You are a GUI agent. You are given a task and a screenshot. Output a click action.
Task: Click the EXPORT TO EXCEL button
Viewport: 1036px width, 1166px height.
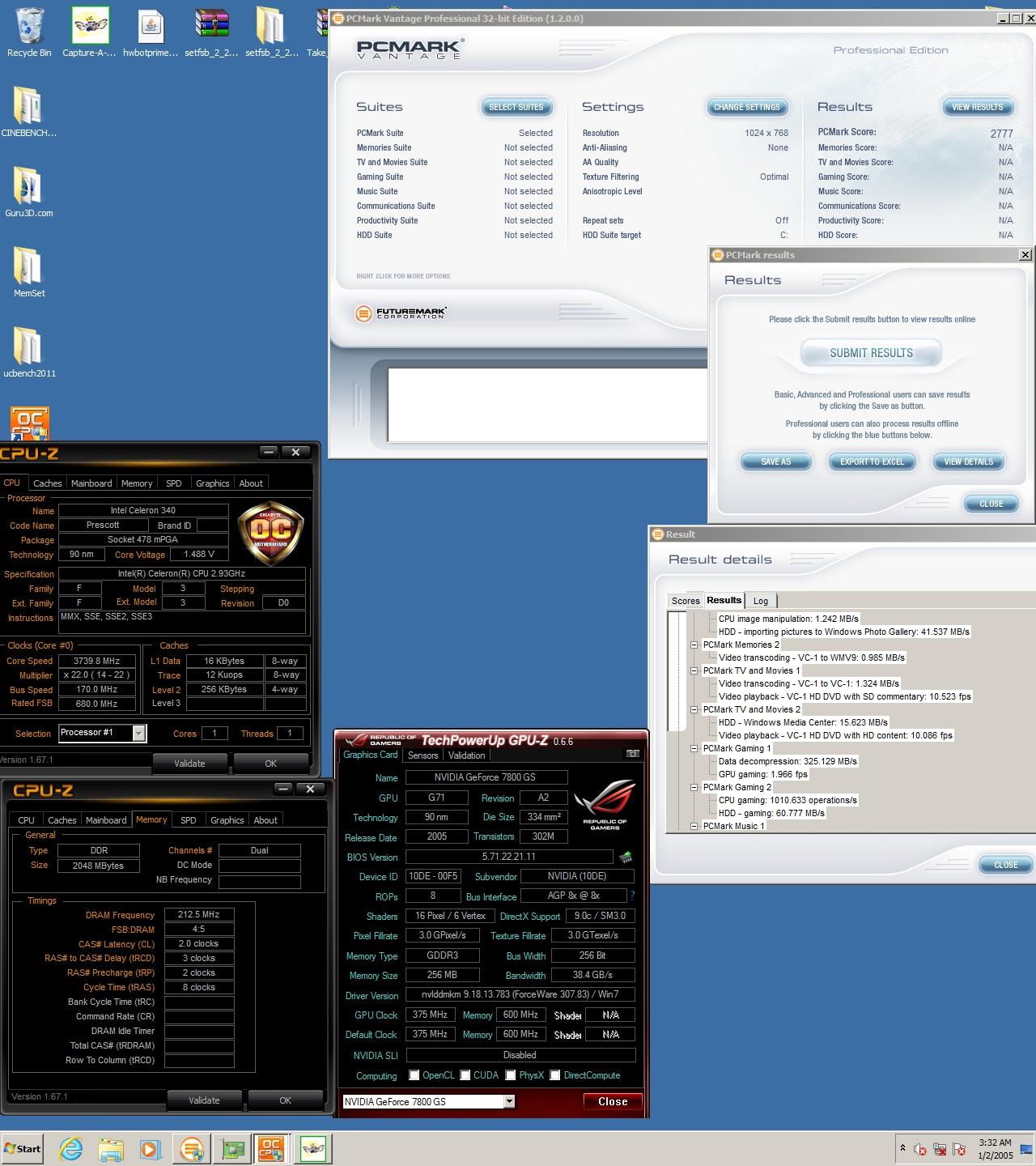872,462
